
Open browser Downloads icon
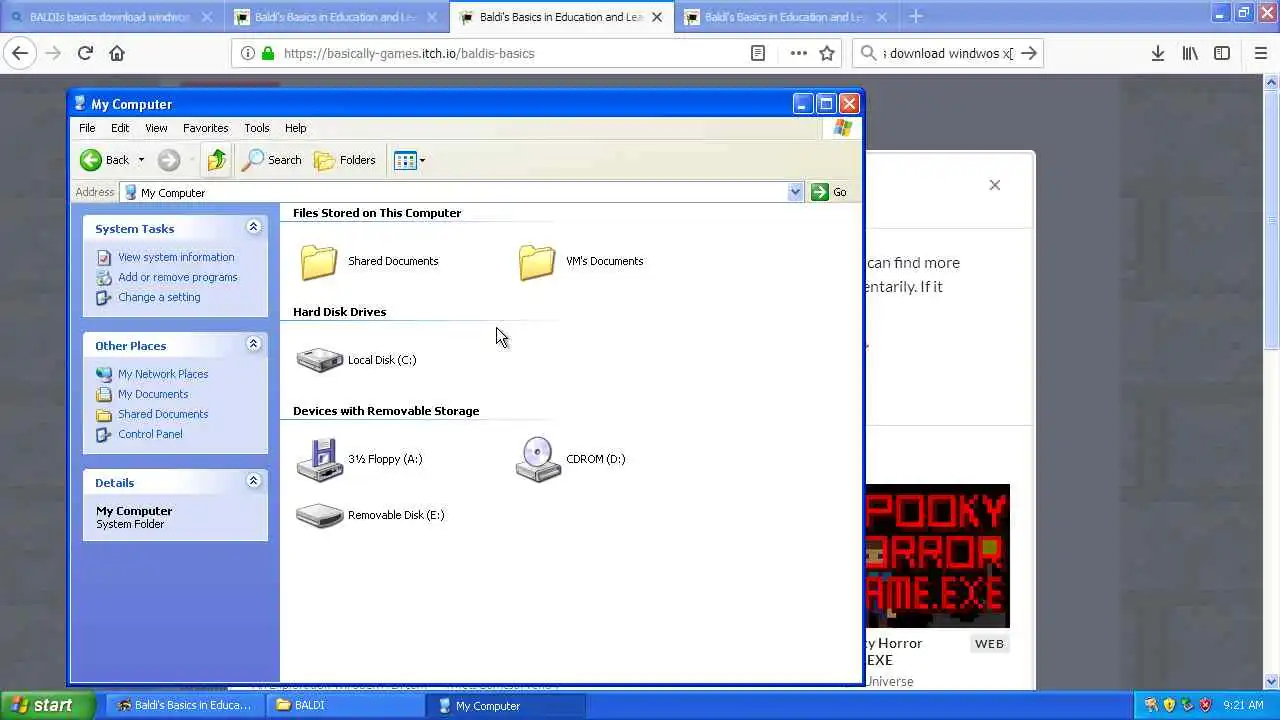pos(1157,53)
